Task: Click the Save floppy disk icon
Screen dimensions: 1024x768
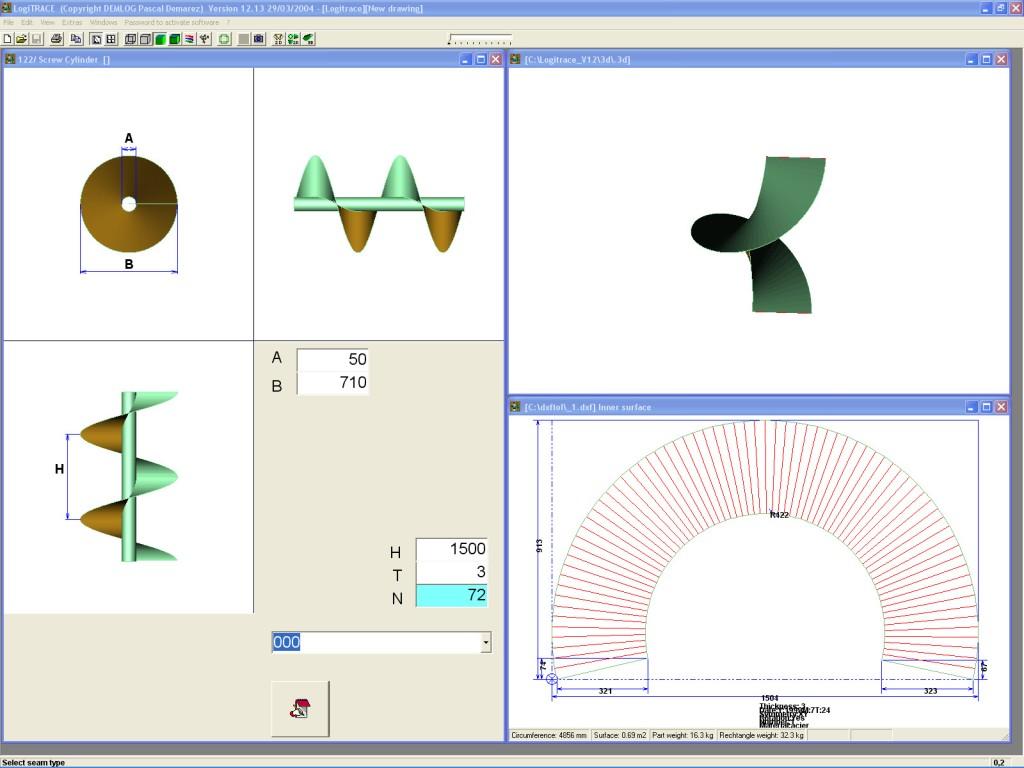Action: click(x=37, y=39)
